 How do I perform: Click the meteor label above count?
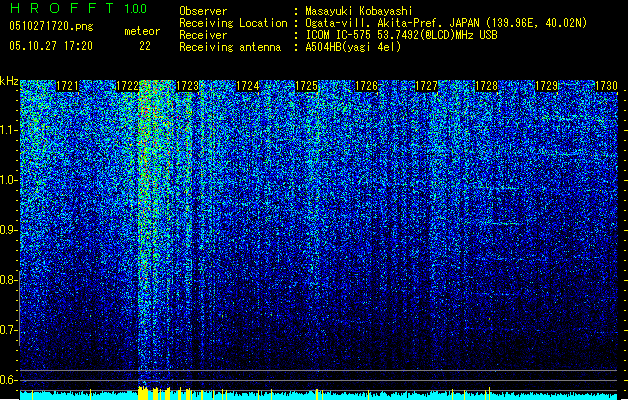142,31
